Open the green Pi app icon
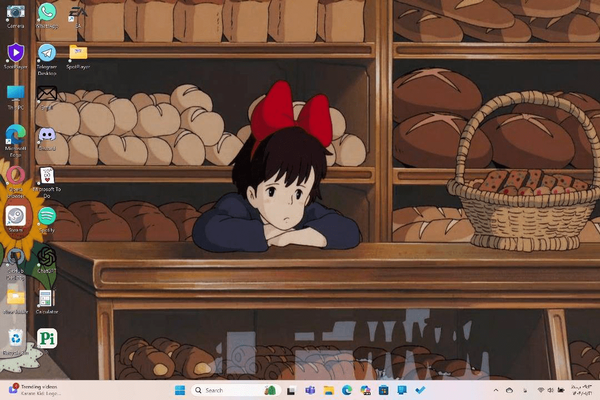600x400 pixels. [x=47, y=338]
